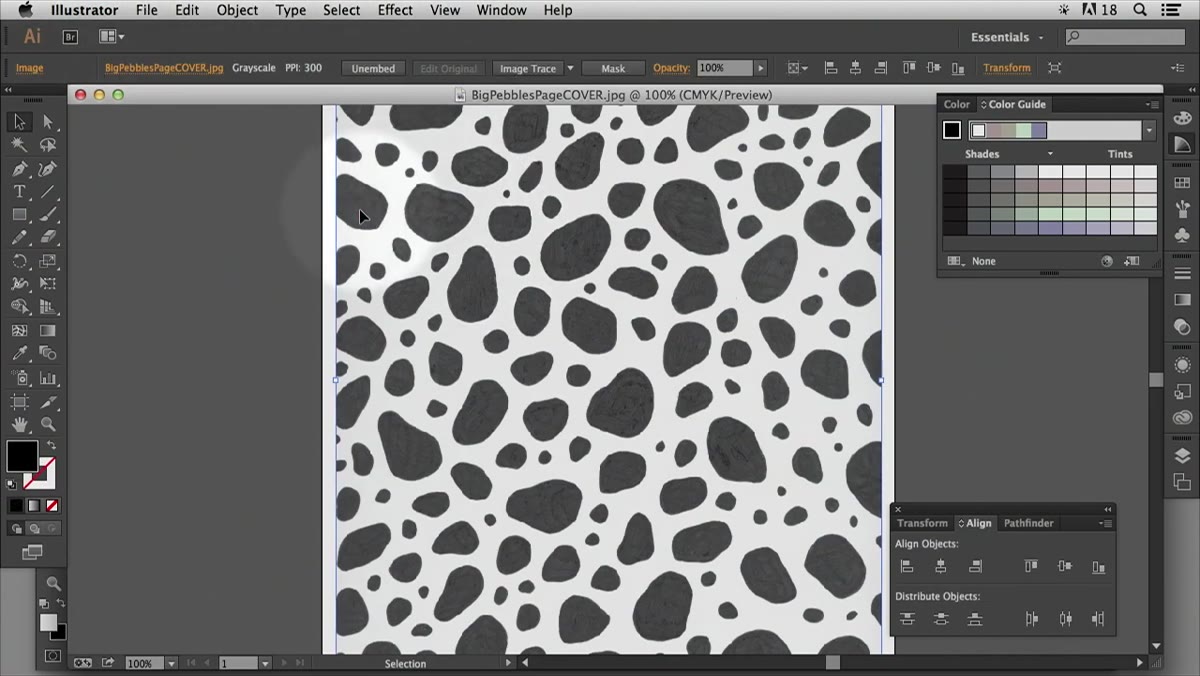Expand the Opacity slider arrow
This screenshot has width=1200, height=676.
tap(760, 68)
